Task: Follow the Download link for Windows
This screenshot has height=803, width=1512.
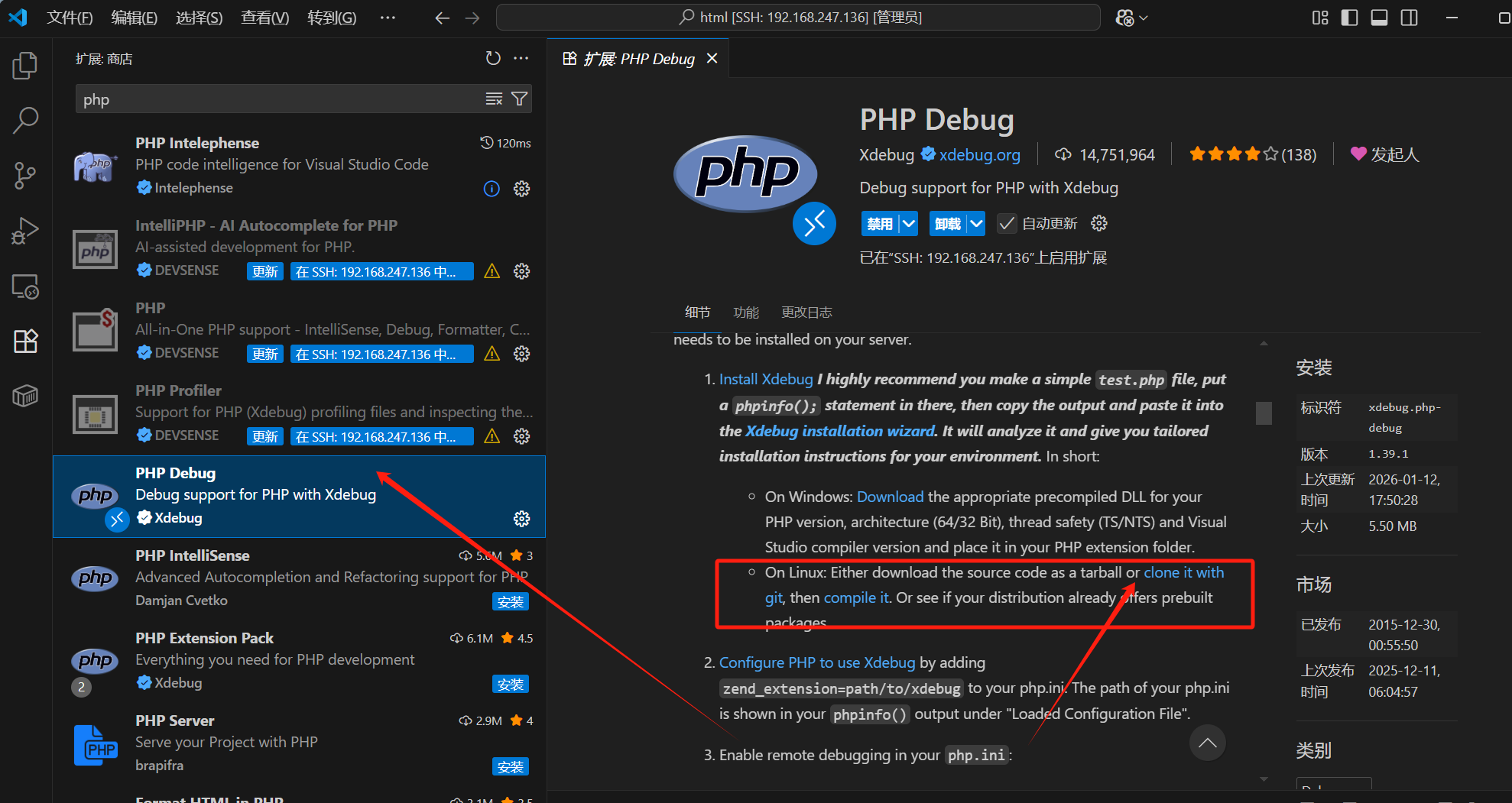Action: point(891,497)
